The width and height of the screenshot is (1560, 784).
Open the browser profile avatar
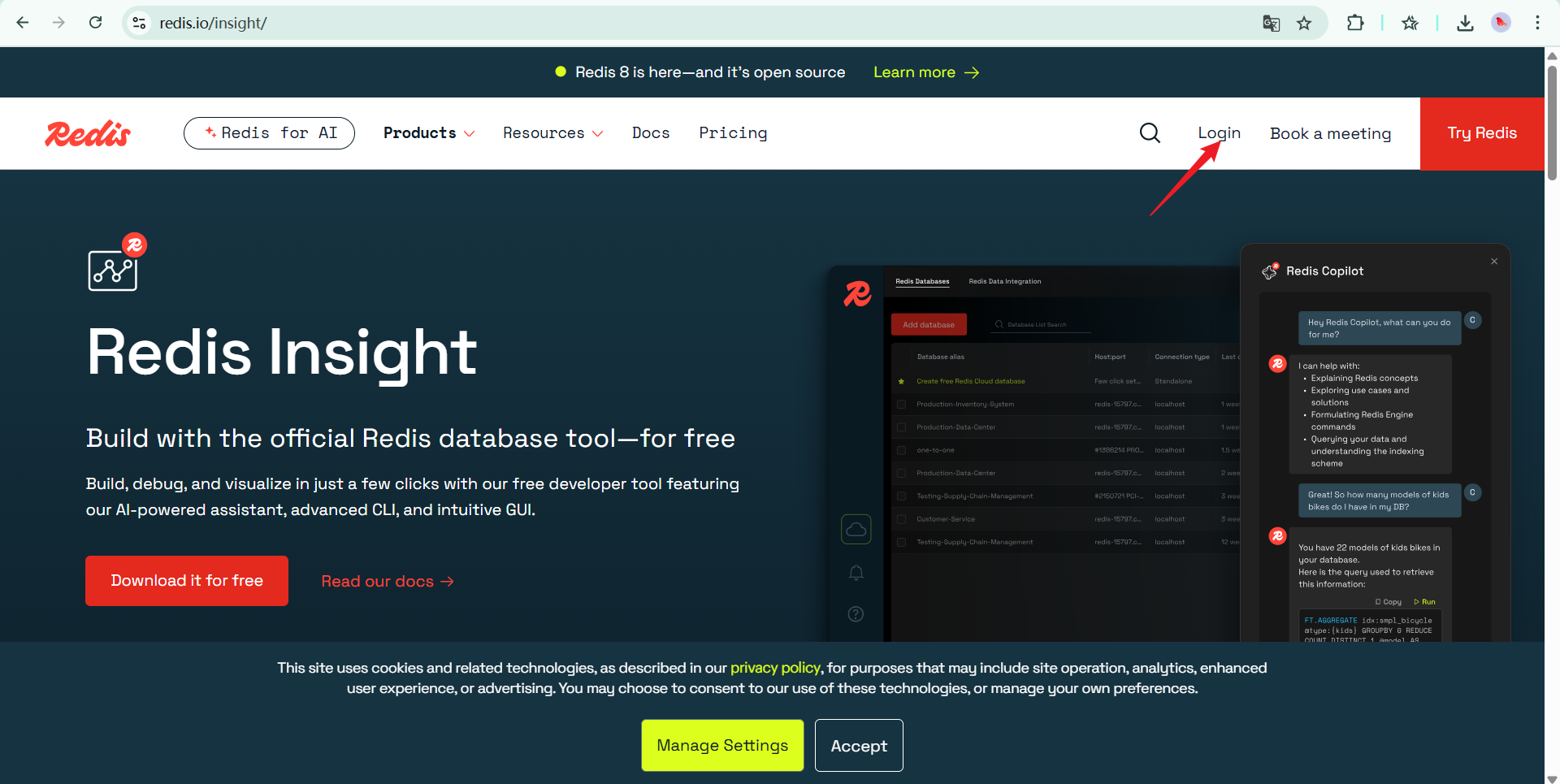pyautogui.click(x=1501, y=23)
